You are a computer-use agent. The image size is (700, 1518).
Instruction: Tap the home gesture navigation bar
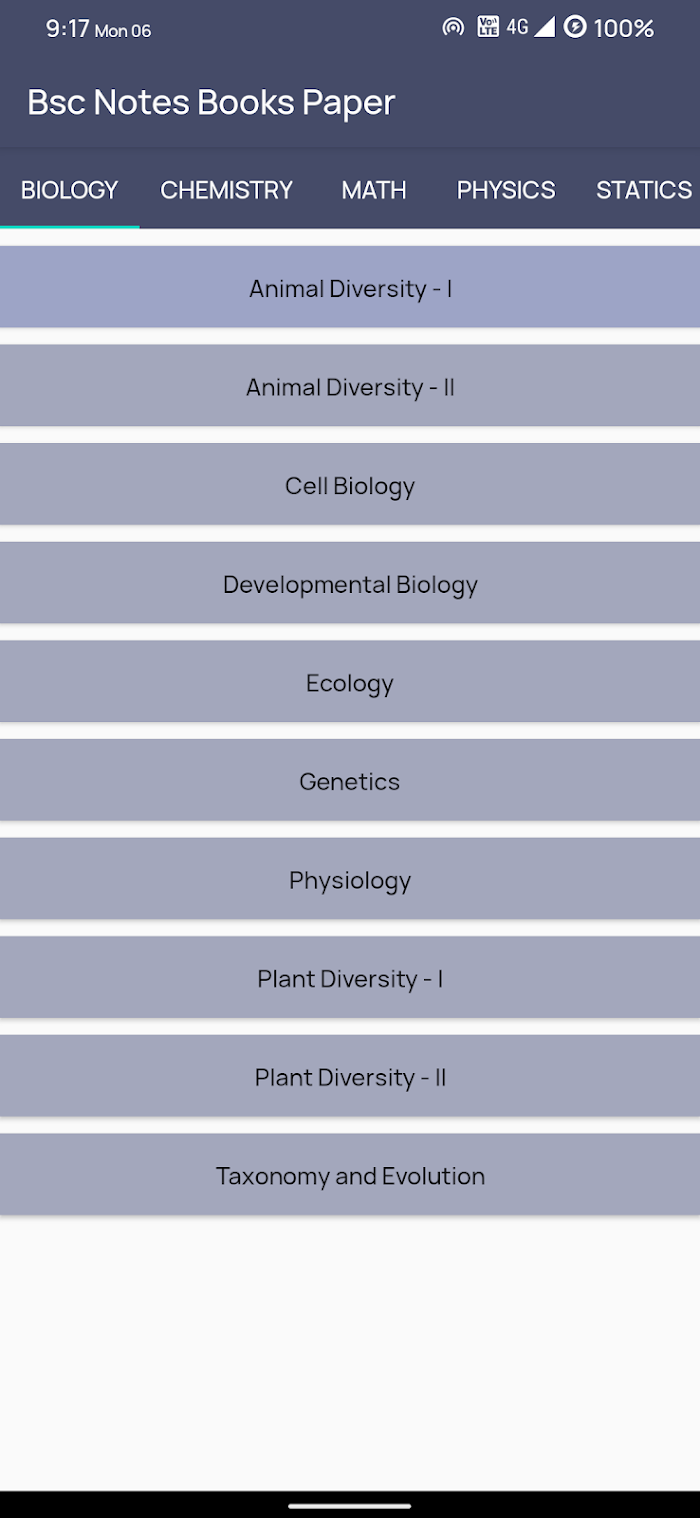tap(350, 1505)
